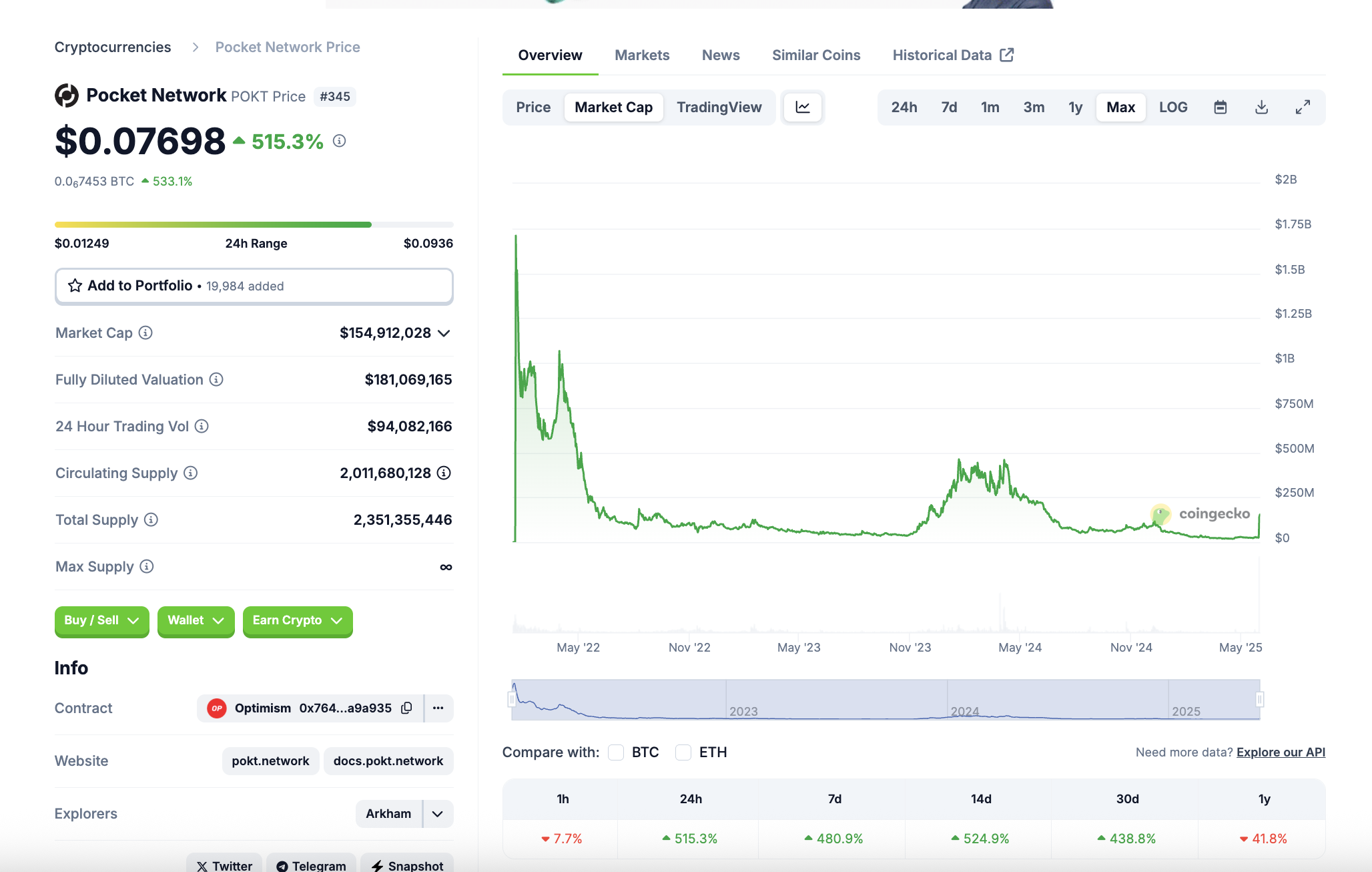Image resolution: width=1372 pixels, height=872 pixels.
Task: Switch to the Markets tab
Action: click(x=641, y=55)
